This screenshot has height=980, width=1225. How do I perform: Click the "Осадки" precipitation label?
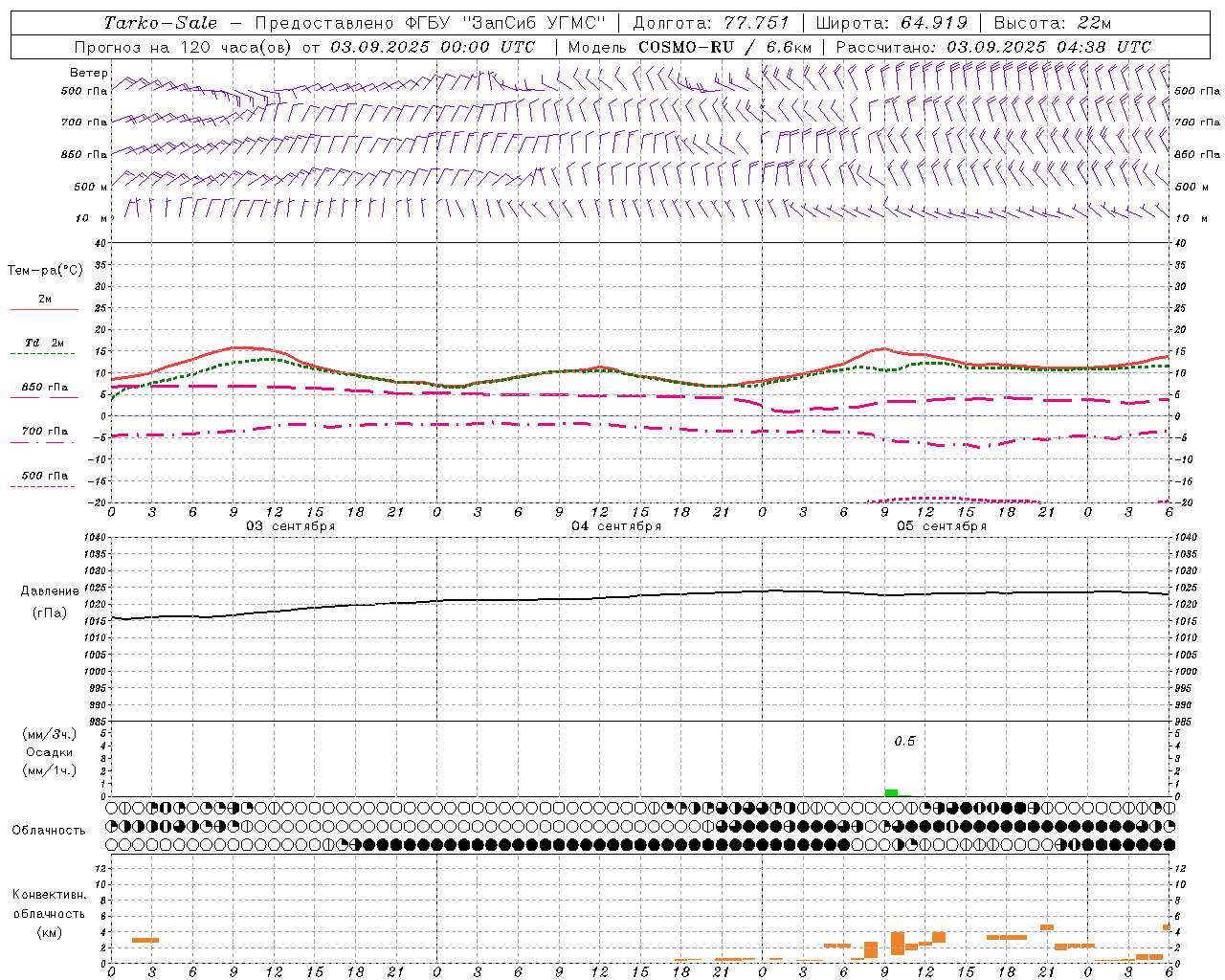(x=50, y=752)
